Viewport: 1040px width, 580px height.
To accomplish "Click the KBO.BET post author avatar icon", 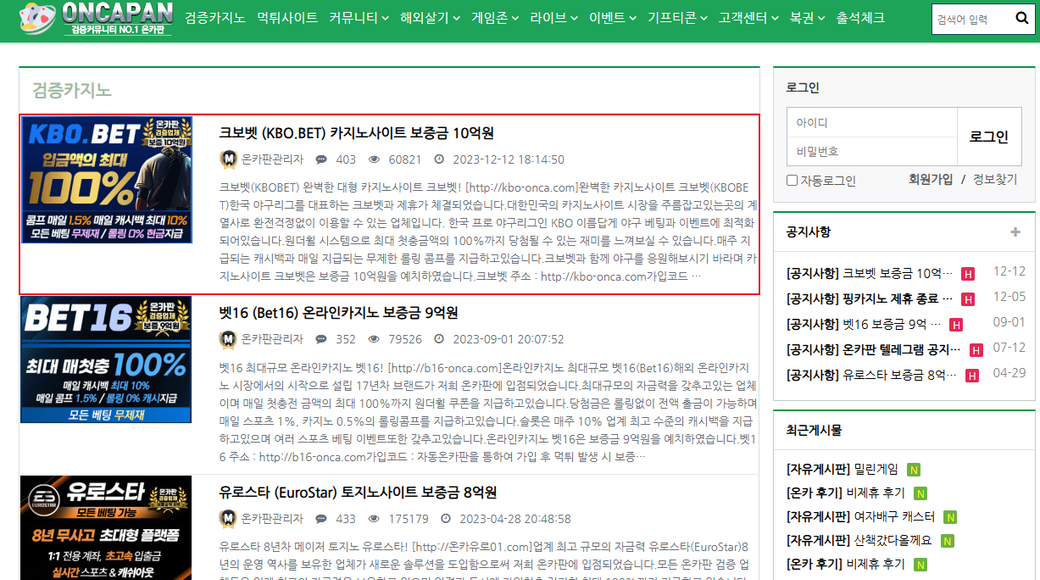I will (228, 159).
